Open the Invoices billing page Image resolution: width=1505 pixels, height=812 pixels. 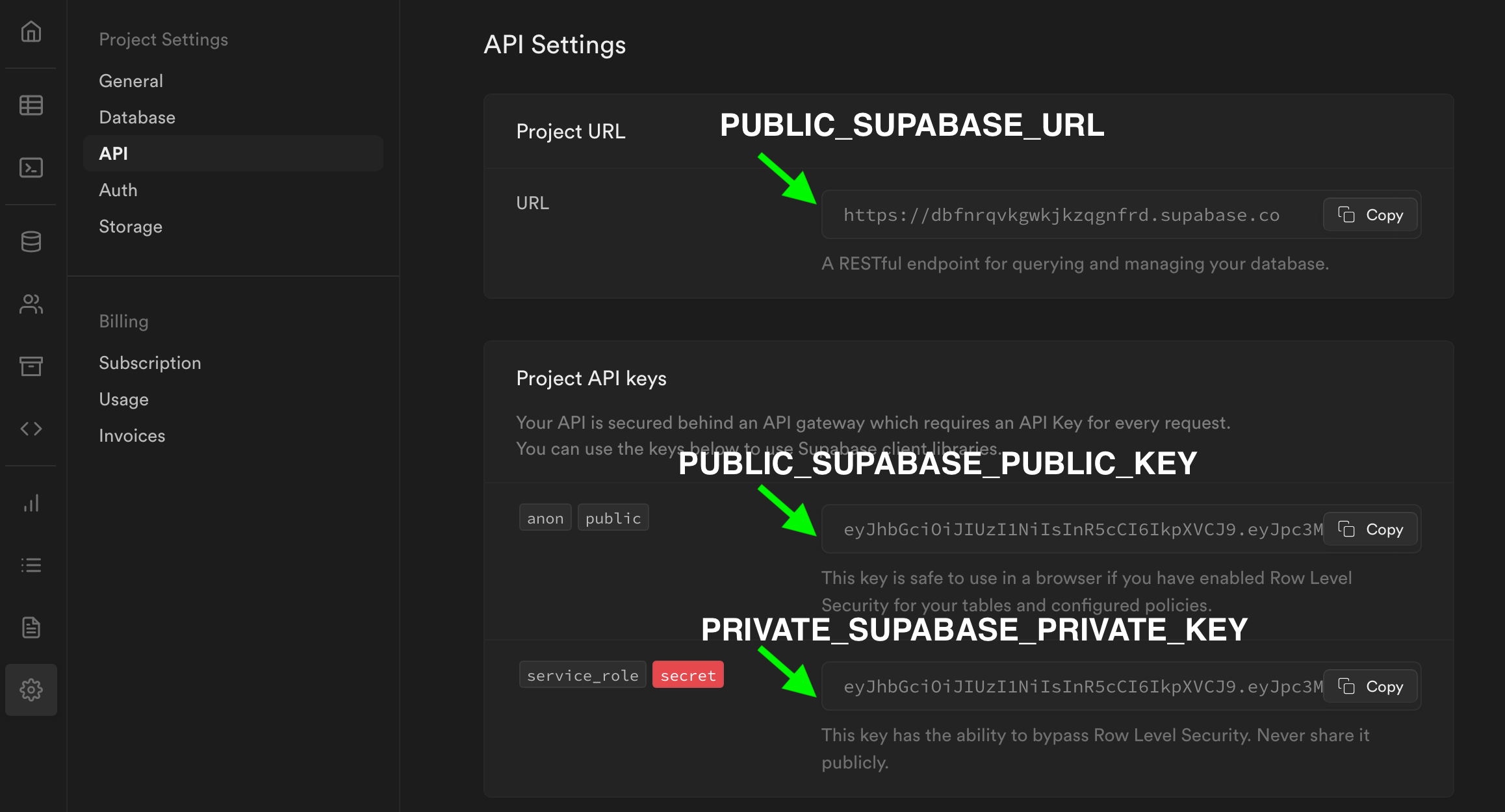click(132, 435)
